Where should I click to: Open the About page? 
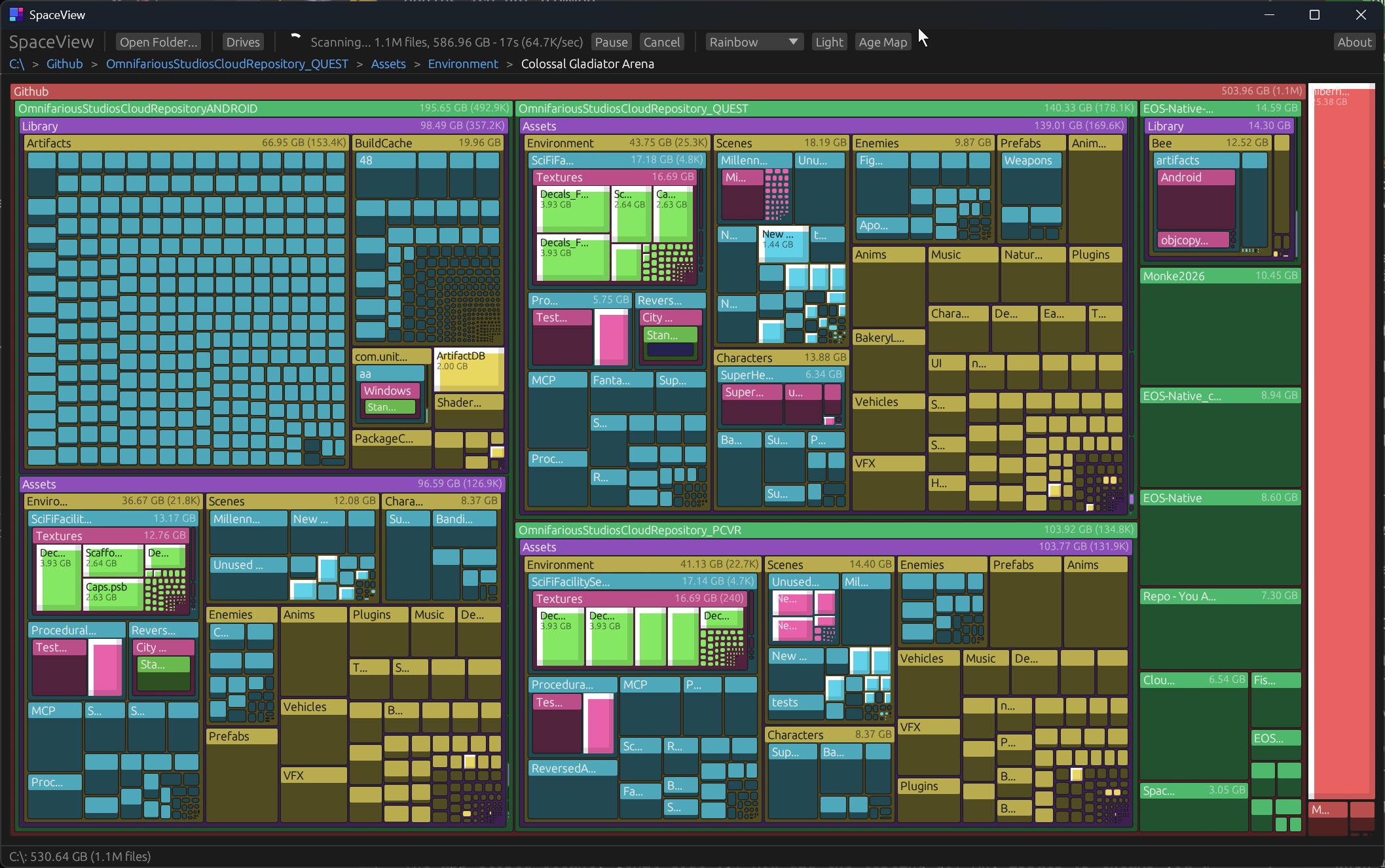(x=1354, y=42)
